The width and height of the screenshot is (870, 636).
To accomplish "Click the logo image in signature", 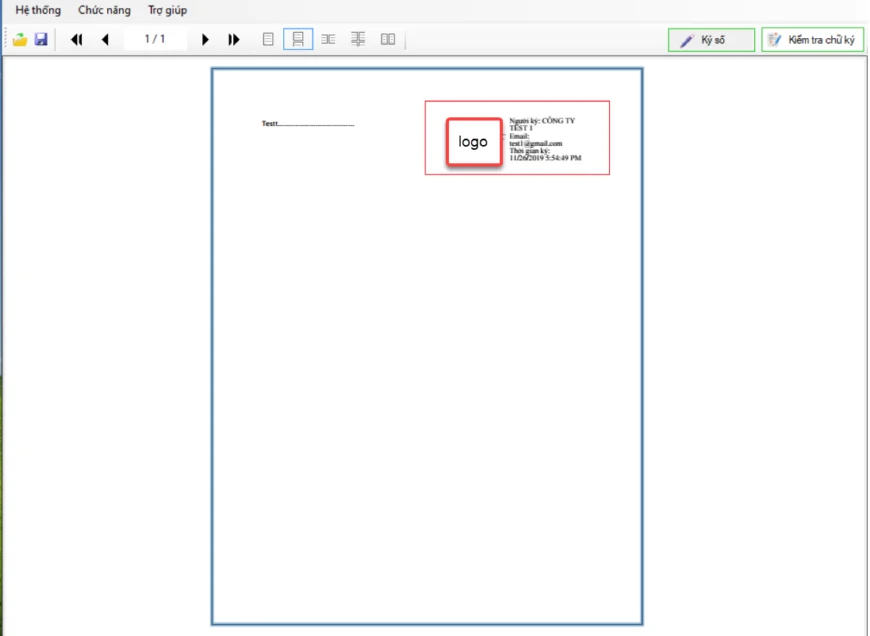I will [474, 142].
